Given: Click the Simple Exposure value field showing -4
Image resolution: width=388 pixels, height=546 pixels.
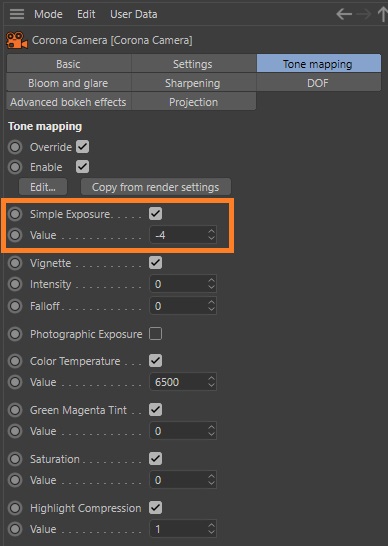Looking at the screenshot, I should [x=183, y=235].
